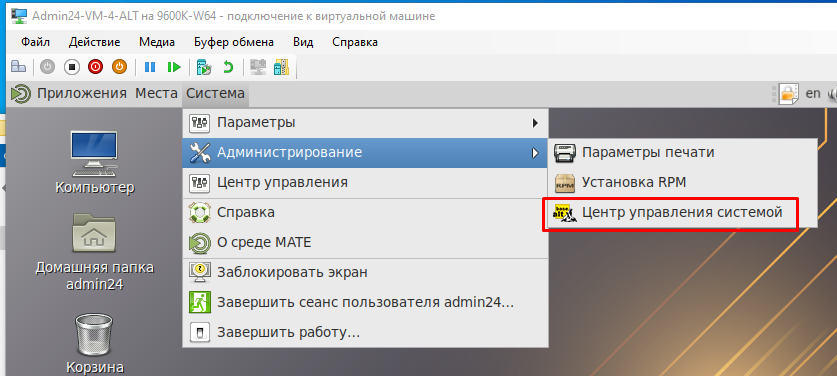Open the Места panel menu
Image resolution: width=837 pixels, height=376 pixels.
(156, 93)
